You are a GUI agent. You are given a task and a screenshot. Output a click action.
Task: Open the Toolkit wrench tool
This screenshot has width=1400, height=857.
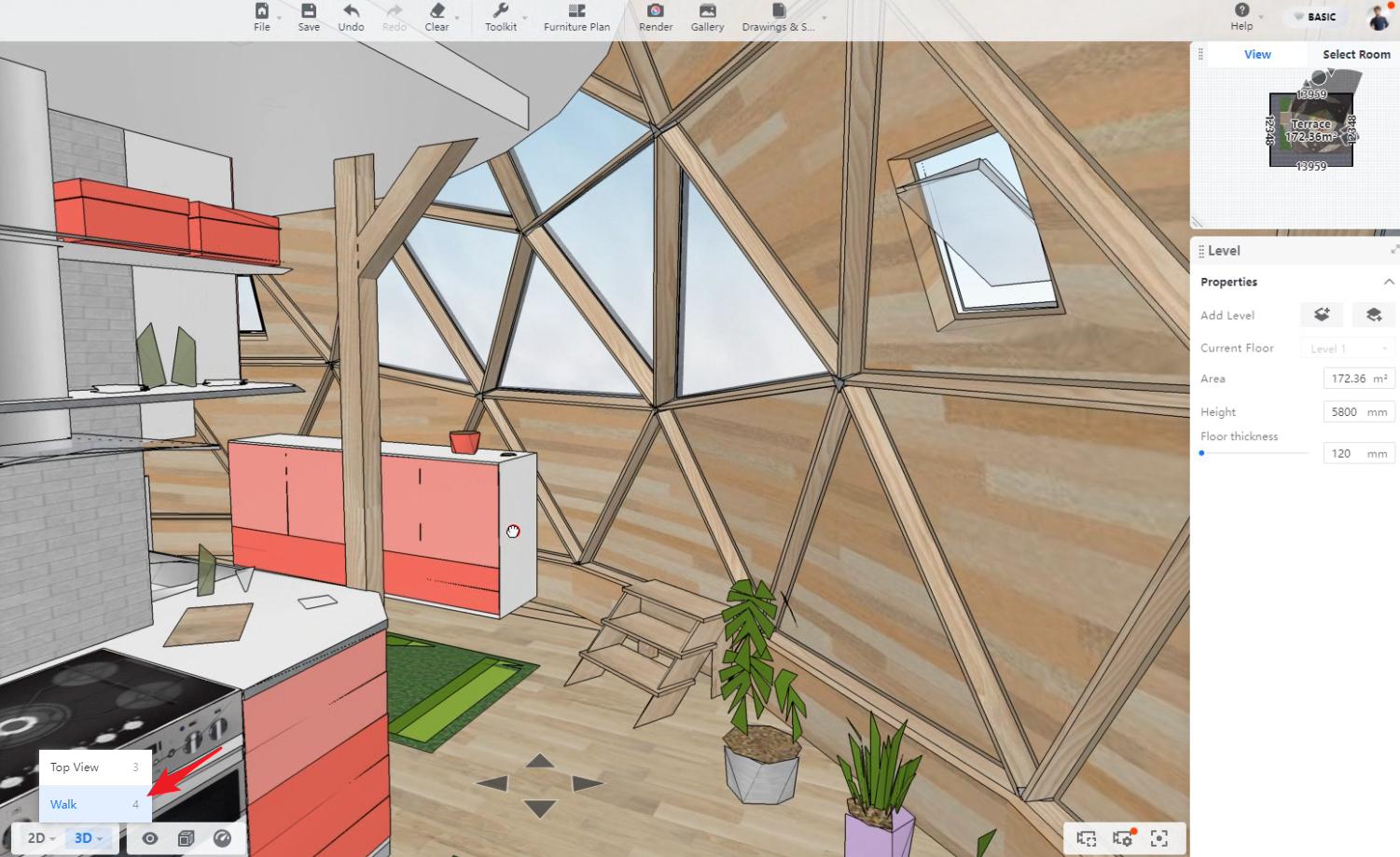[501, 17]
